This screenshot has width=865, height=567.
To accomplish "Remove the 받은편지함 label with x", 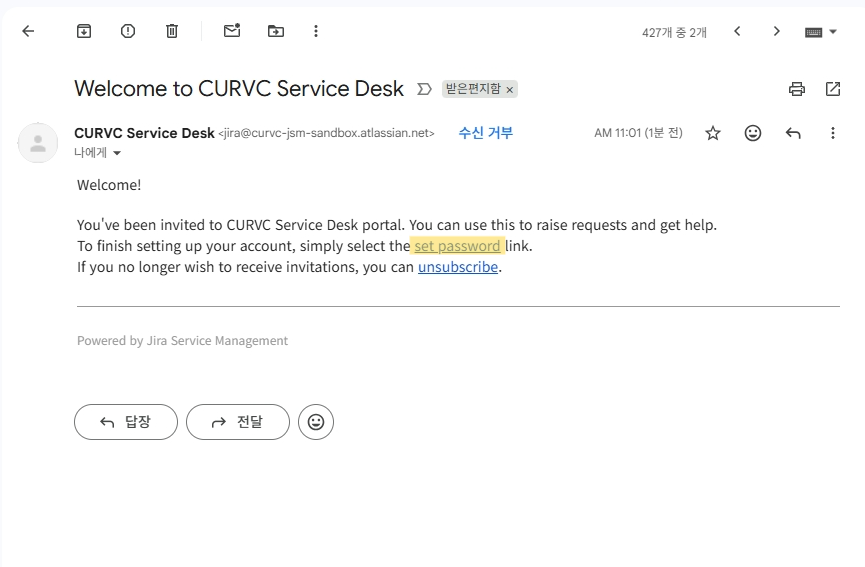I will point(510,90).
